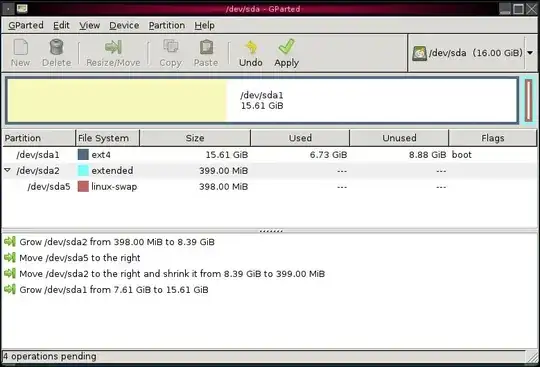Click the Paste partition clipboard icon

click(206, 48)
